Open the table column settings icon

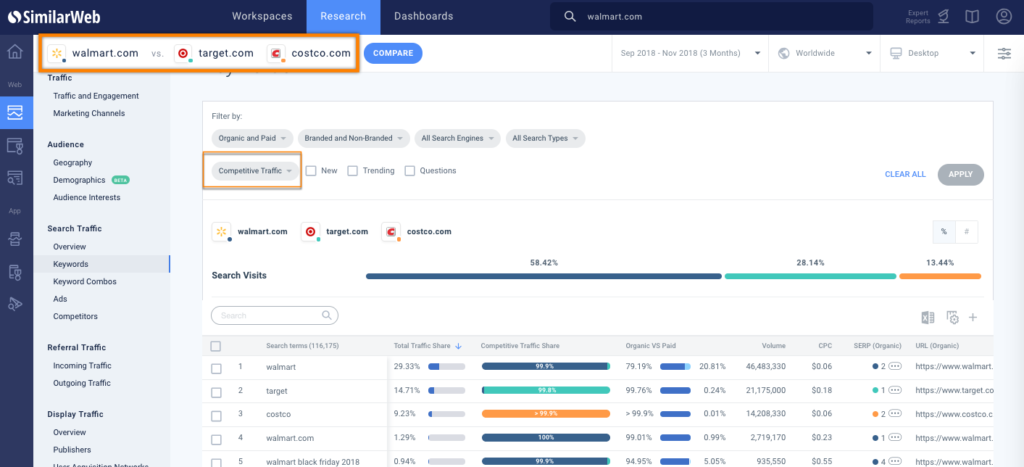(x=953, y=318)
